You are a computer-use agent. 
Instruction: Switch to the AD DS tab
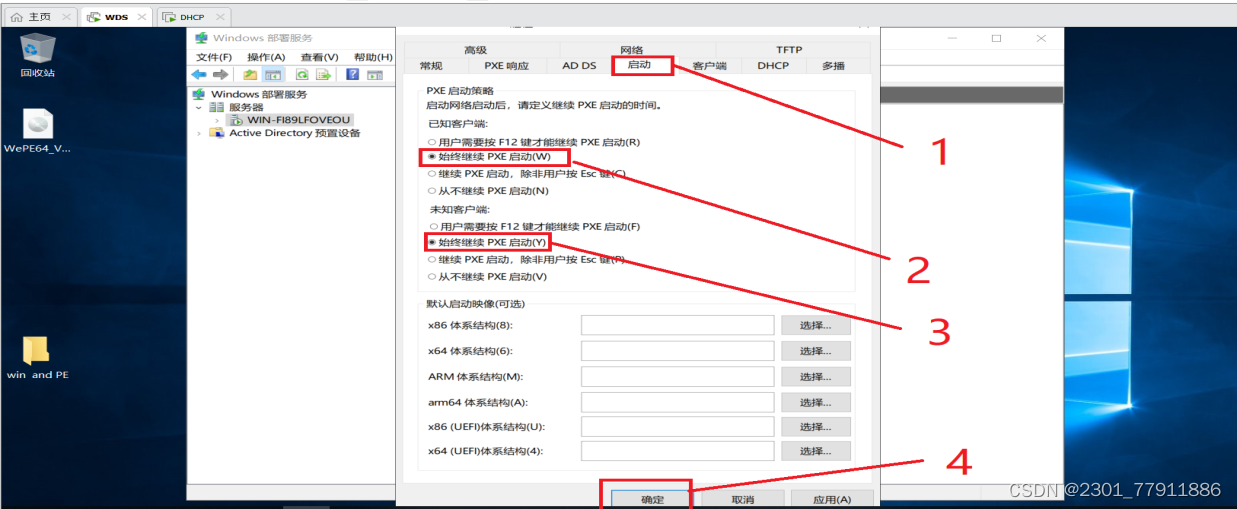pos(579,66)
